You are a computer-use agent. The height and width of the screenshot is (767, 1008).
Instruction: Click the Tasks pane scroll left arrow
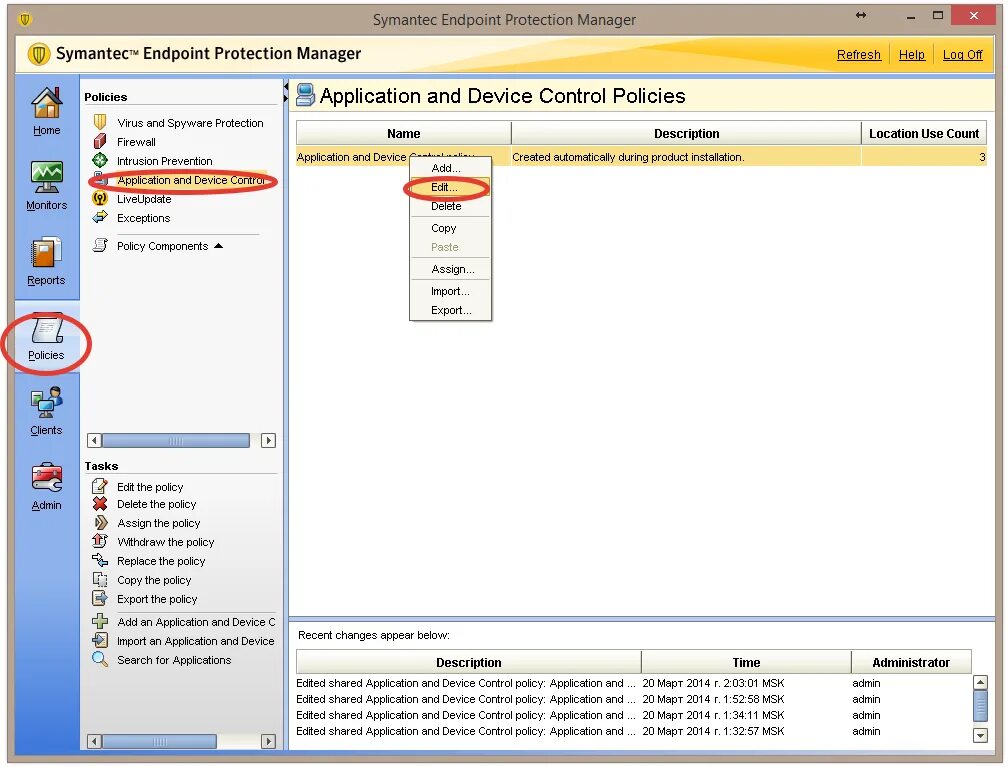94,741
